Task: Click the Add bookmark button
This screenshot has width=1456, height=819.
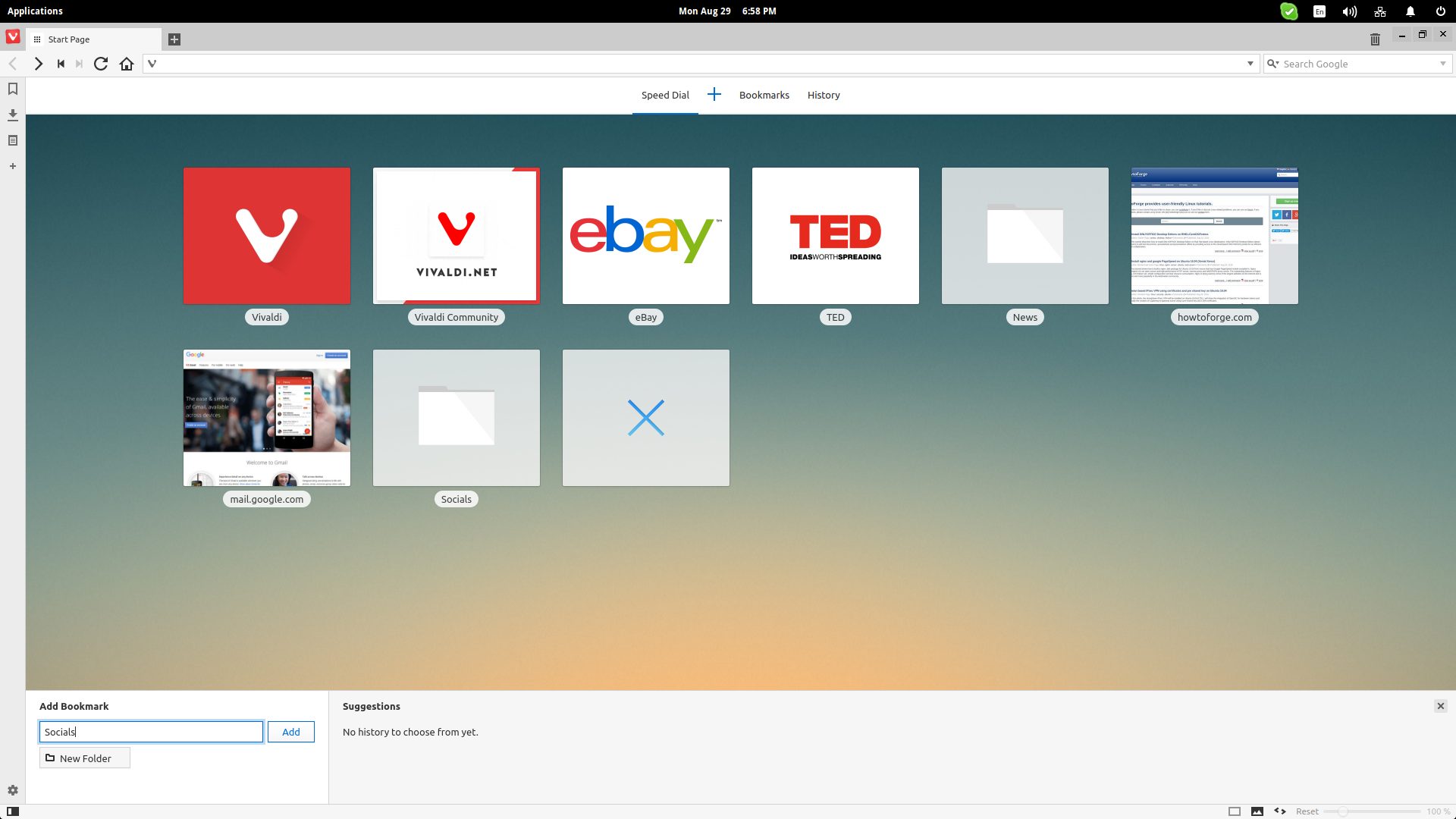Action: point(291,732)
